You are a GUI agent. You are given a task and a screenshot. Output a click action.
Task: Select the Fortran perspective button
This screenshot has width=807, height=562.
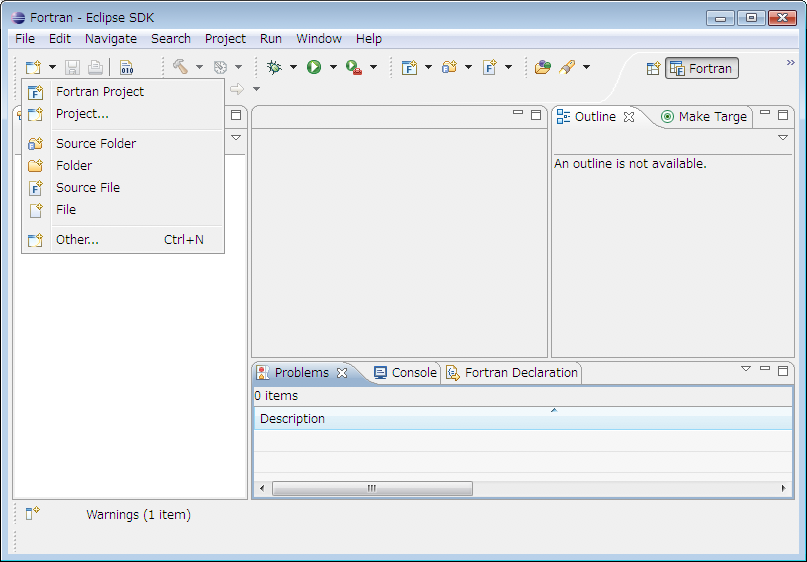click(x=702, y=68)
